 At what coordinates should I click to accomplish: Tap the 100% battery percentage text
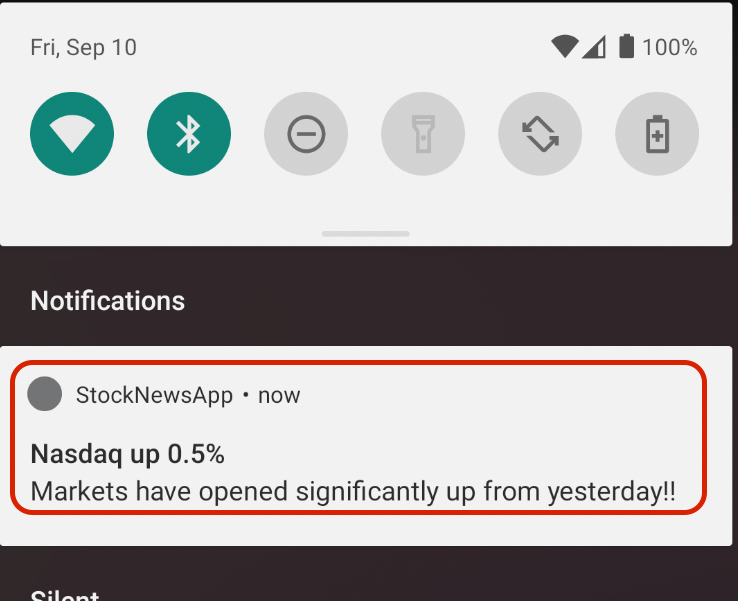tap(670, 47)
